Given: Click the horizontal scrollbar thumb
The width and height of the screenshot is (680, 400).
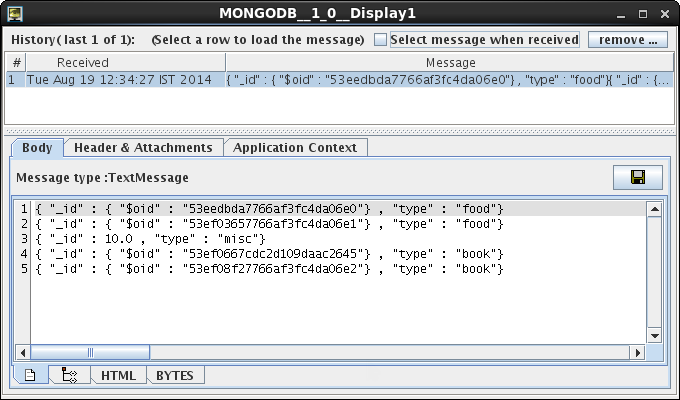Looking at the screenshot, I should (x=90, y=353).
